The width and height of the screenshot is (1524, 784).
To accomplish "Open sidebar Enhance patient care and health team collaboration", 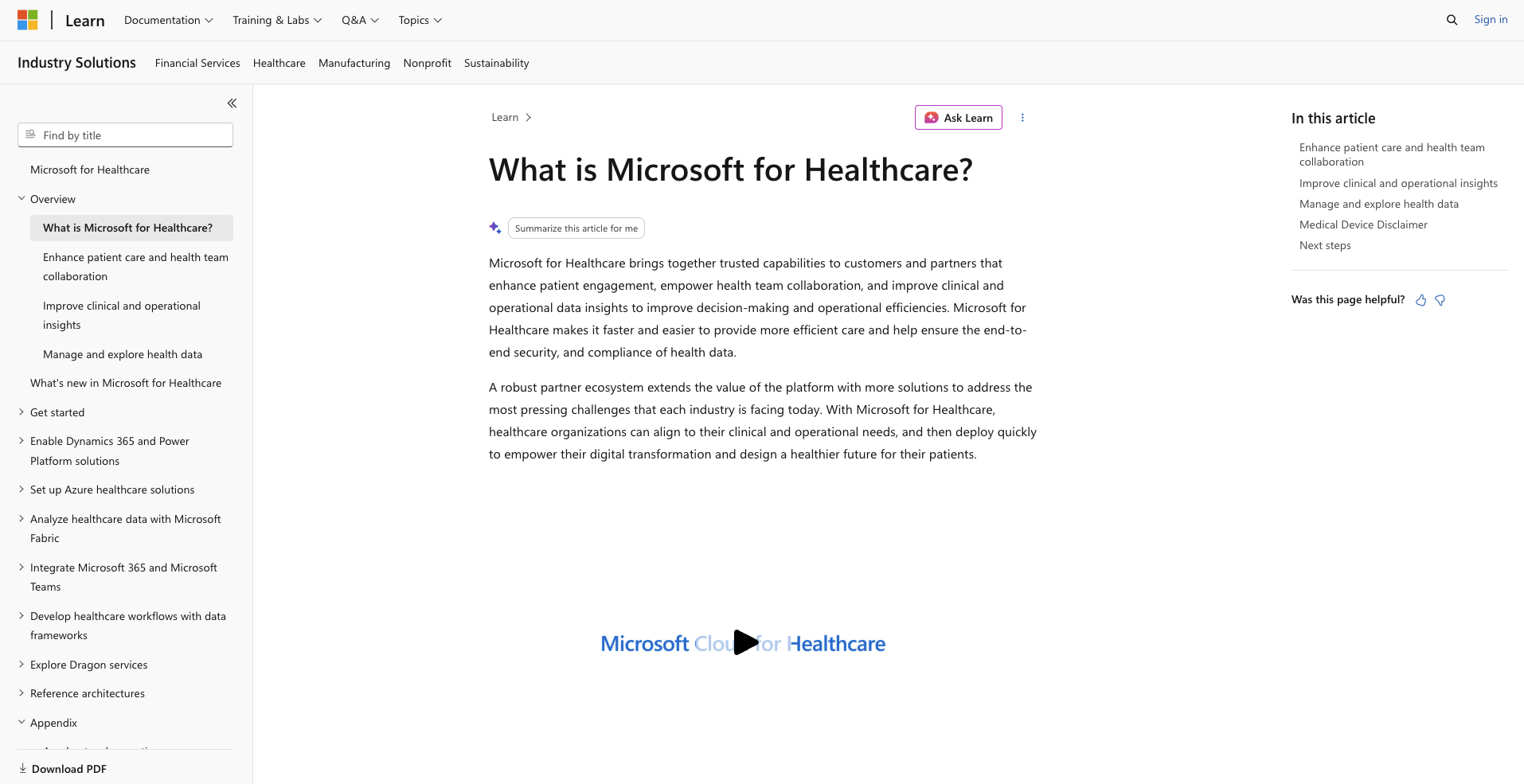I will (x=135, y=267).
